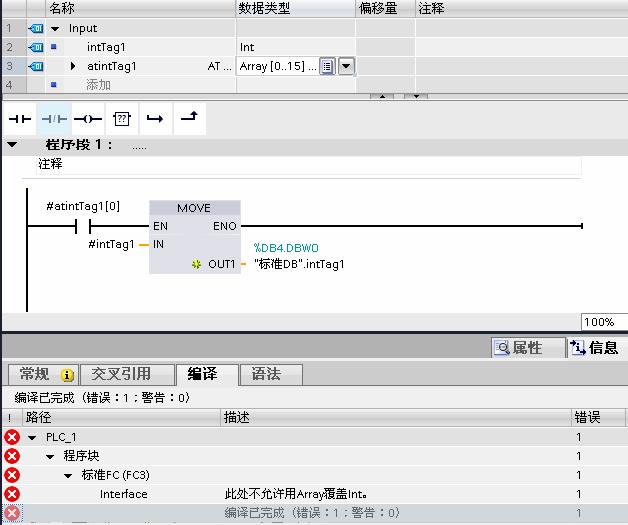Click 偏移量 column header

tap(385, 8)
